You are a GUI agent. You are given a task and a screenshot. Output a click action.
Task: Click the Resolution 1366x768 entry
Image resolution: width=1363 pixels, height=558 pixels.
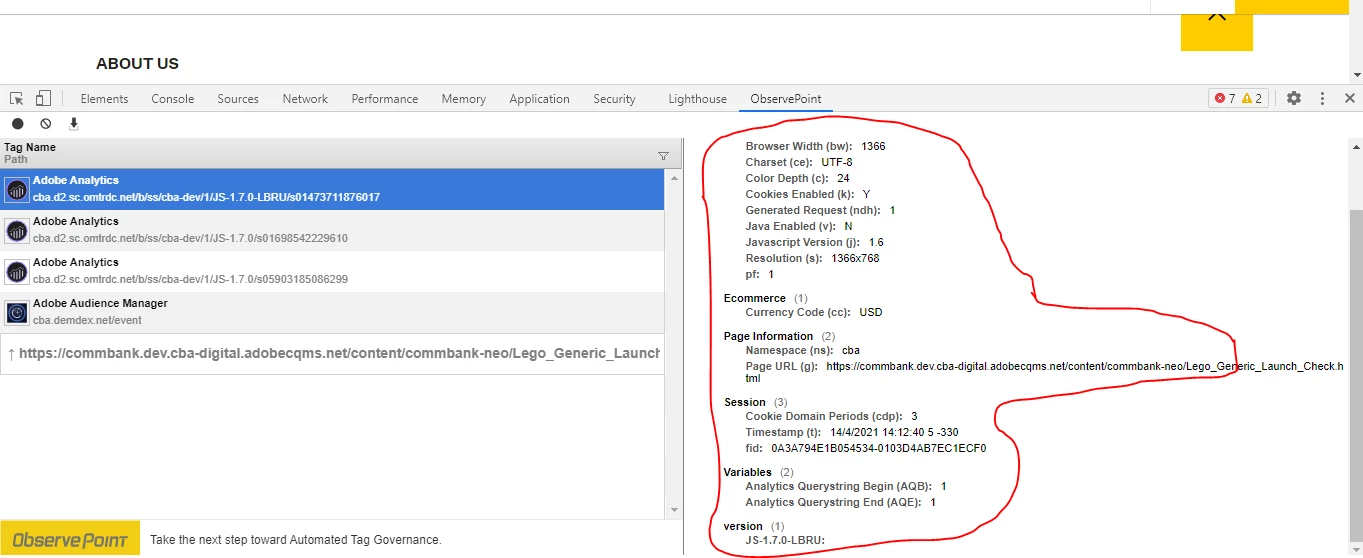click(812, 258)
